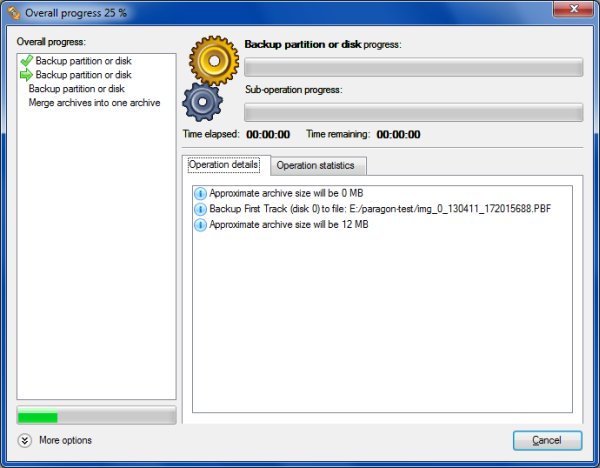Cancel the backup operation

tap(547, 440)
